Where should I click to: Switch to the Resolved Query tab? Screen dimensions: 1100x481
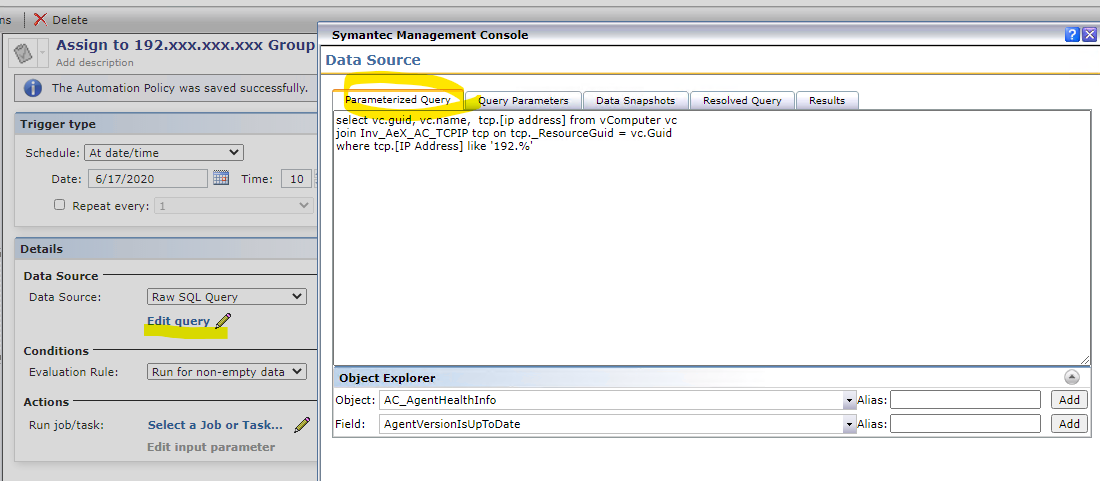(742, 100)
